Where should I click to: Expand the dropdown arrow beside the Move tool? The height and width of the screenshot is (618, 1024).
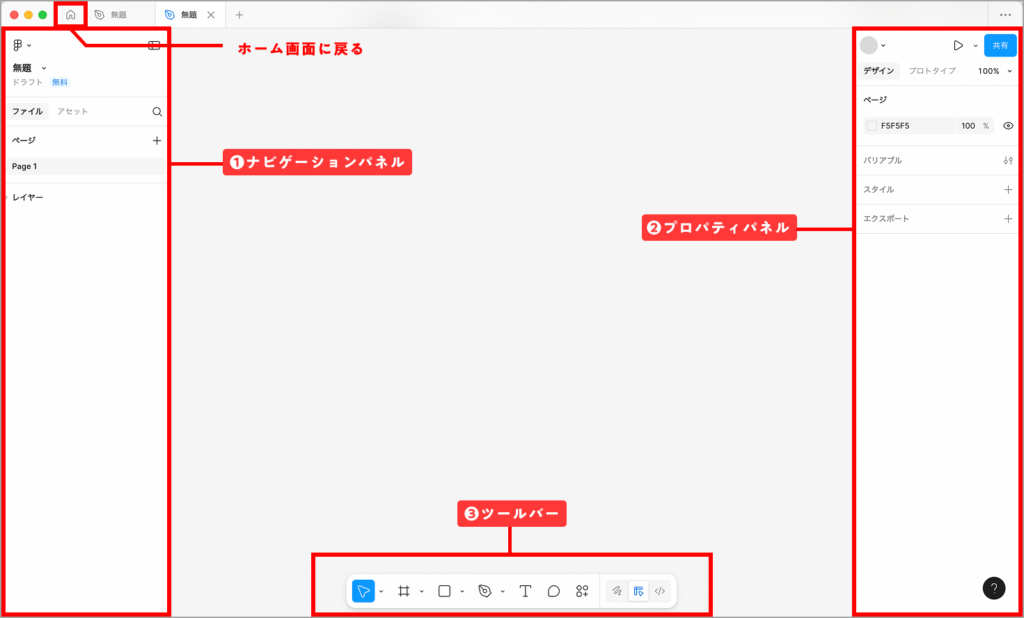click(382, 592)
